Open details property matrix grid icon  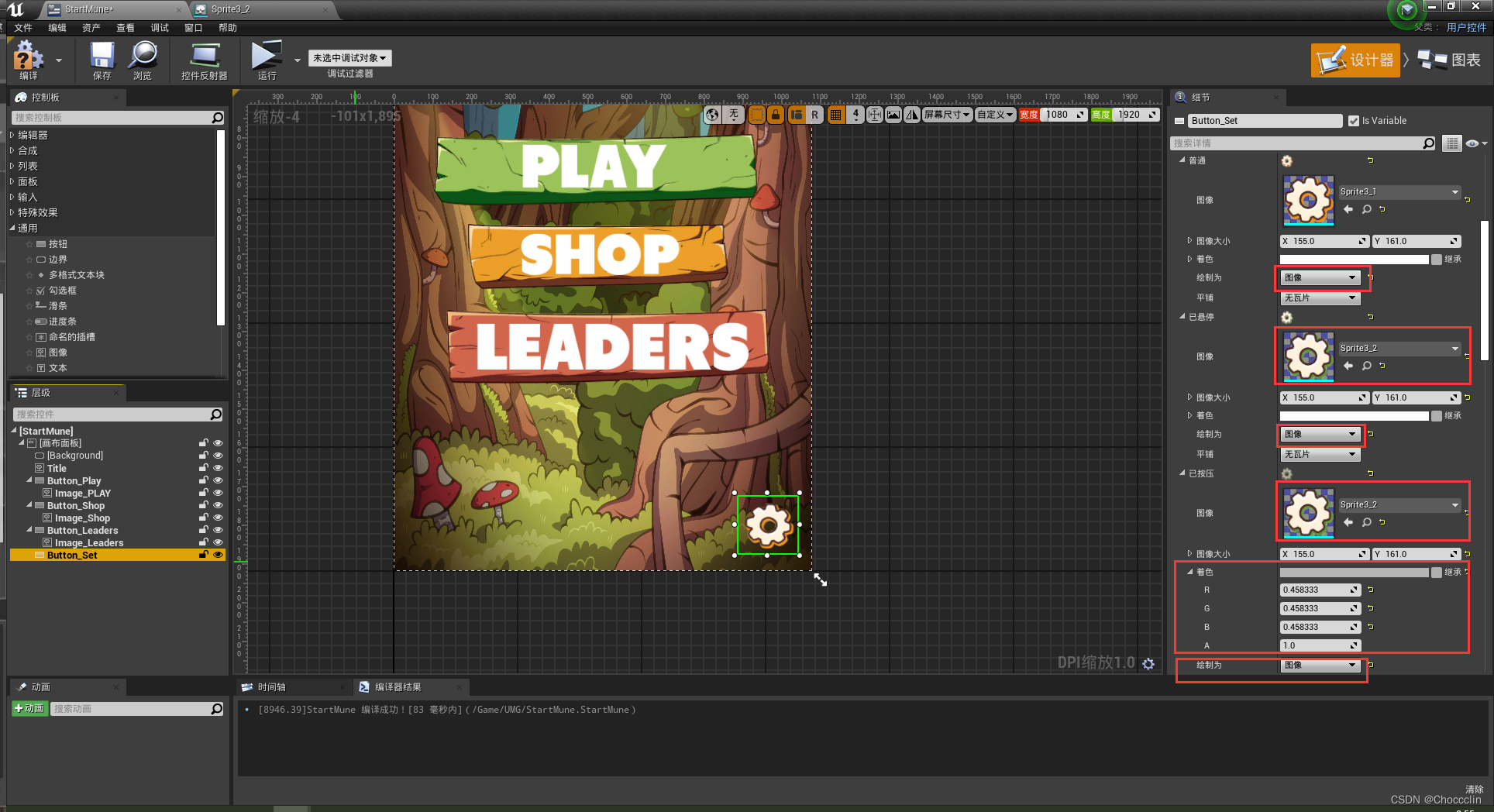tap(1452, 143)
